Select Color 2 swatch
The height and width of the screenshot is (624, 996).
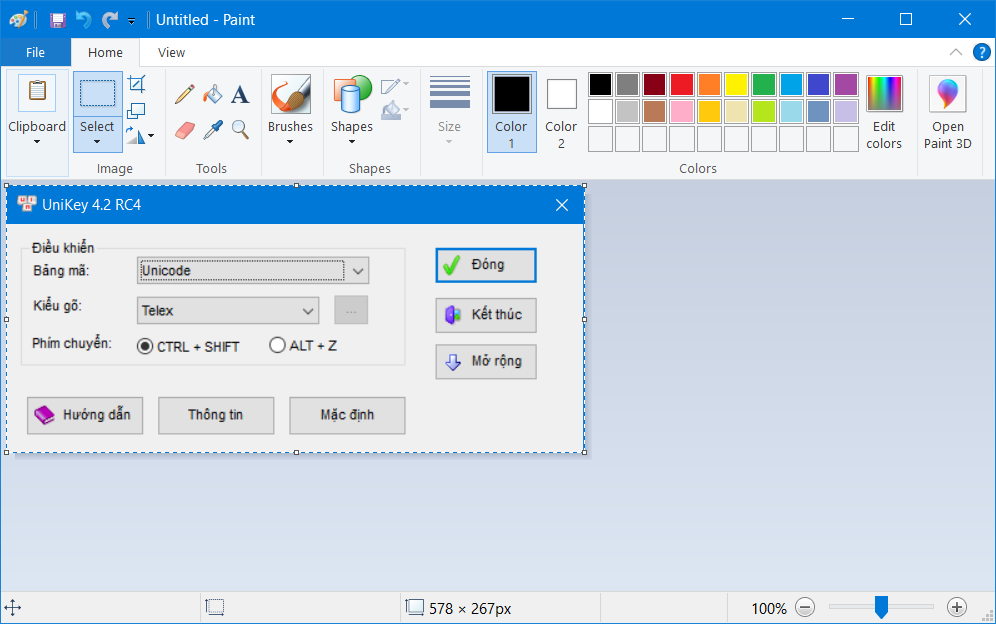561,110
